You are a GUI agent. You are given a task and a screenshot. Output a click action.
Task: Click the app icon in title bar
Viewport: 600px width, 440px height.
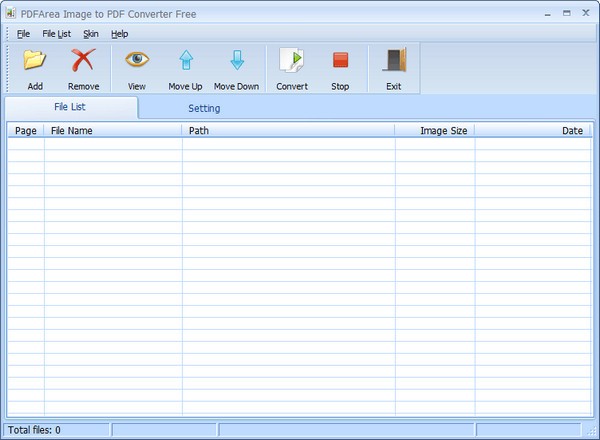[11, 13]
